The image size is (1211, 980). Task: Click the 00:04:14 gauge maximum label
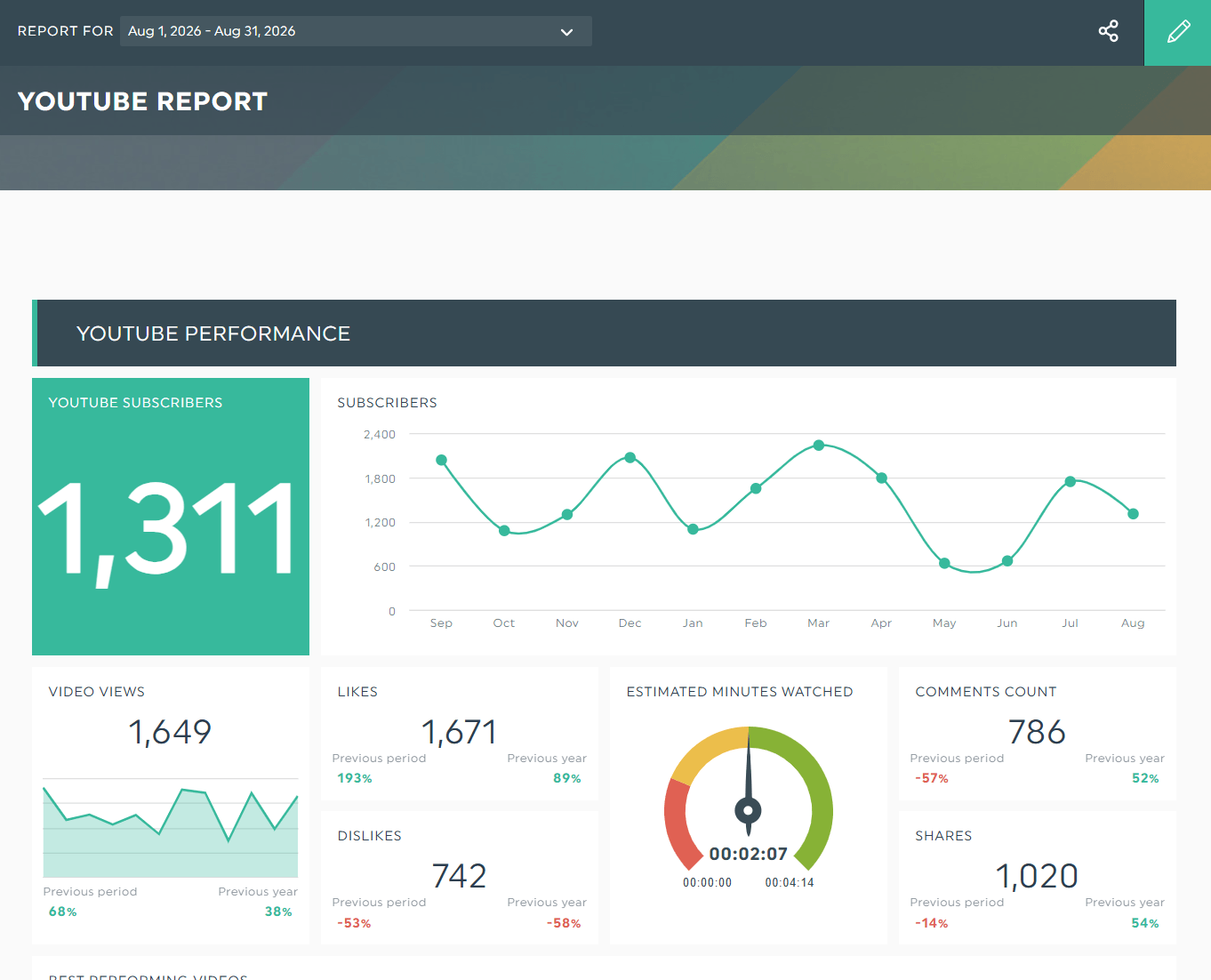point(790,882)
